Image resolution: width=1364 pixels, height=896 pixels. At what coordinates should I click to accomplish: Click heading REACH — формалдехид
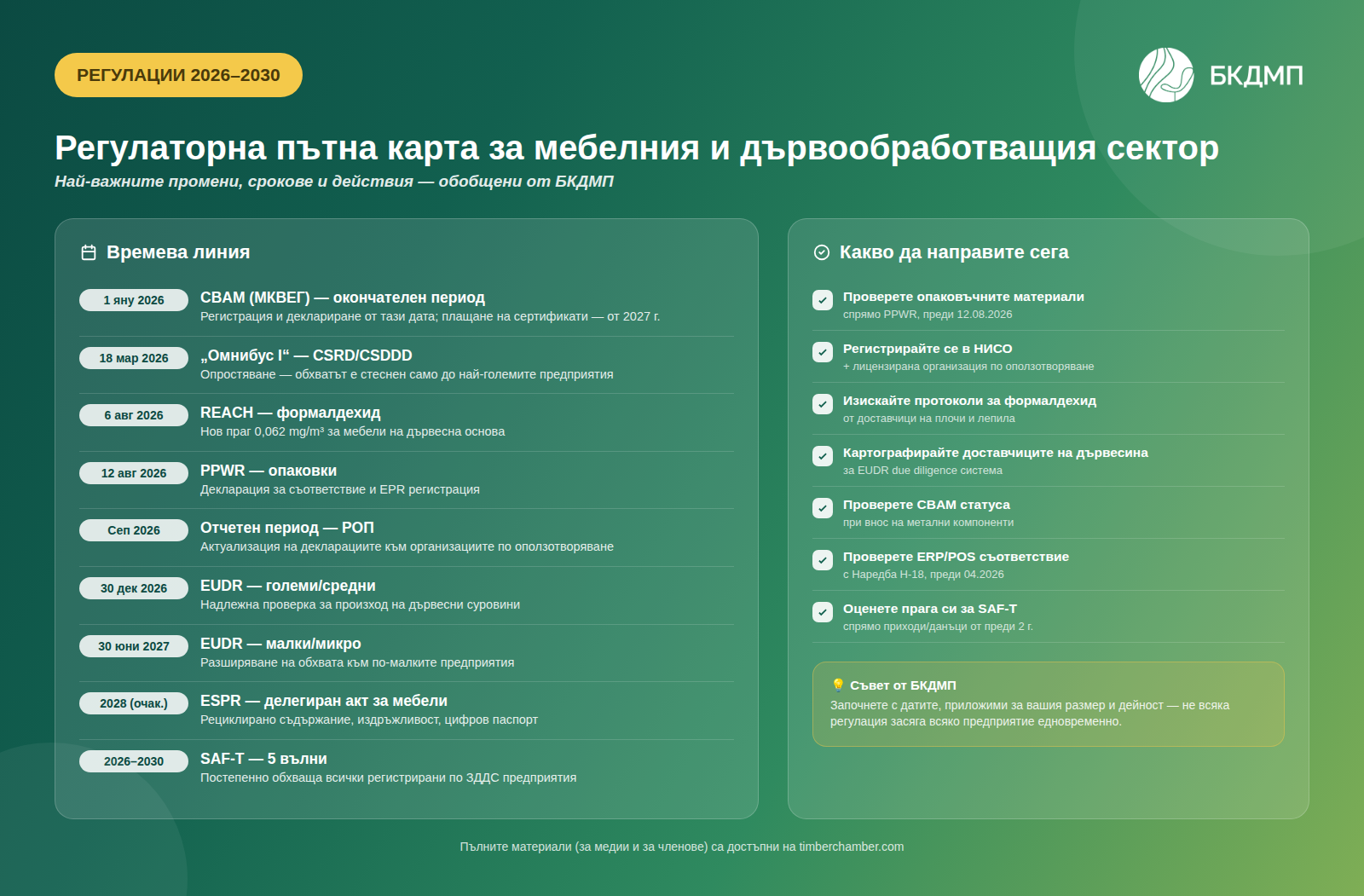(x=291, y=413)
